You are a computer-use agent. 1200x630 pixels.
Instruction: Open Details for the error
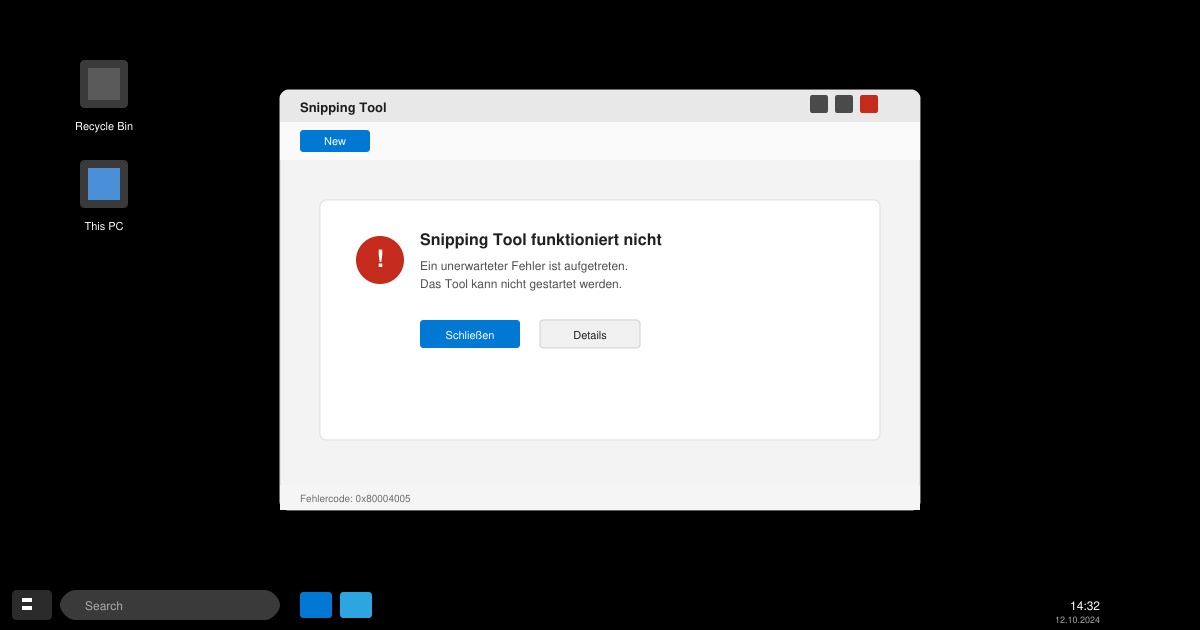tap(590, 334)
